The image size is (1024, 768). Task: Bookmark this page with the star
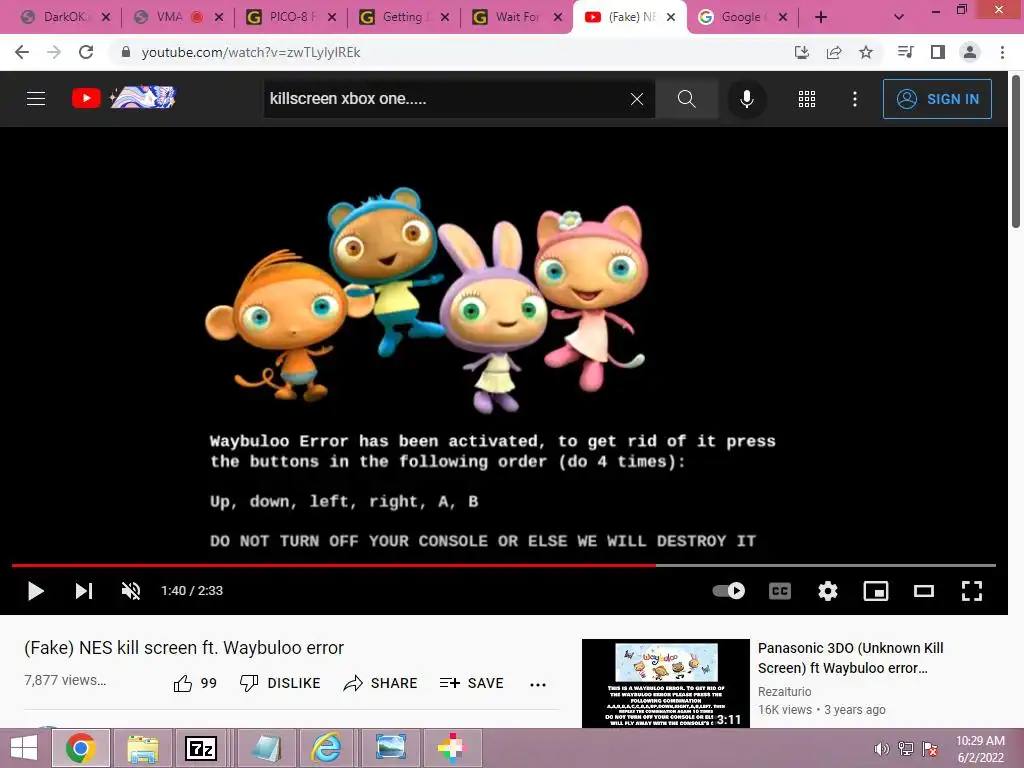coord(866,52)
